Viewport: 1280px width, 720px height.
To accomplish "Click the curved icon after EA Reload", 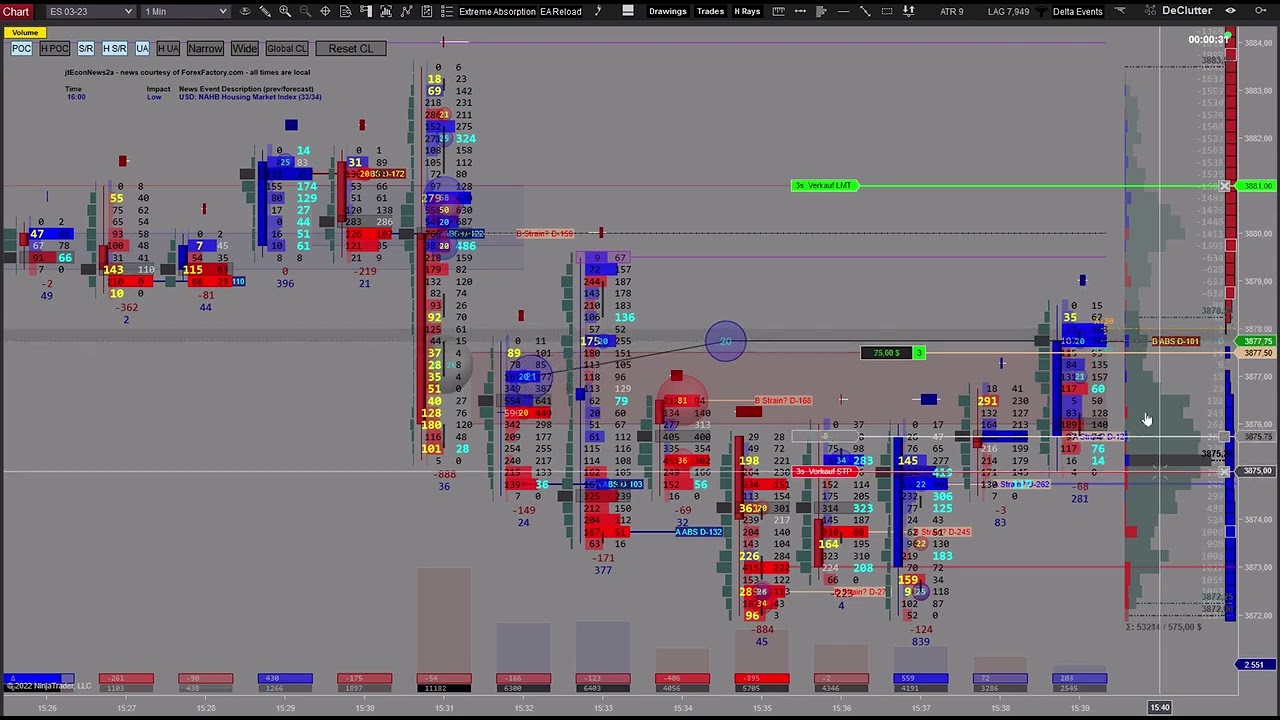I will point(598,11).
